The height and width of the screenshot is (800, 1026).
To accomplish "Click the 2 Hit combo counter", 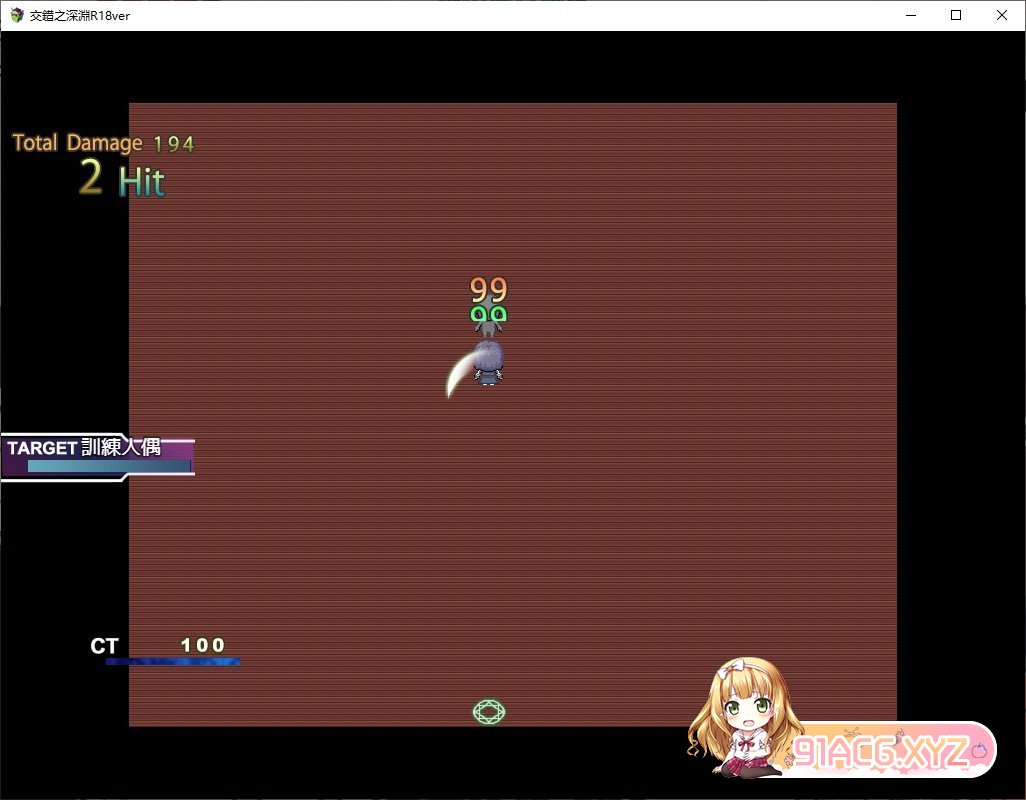I will coord(121,180).
